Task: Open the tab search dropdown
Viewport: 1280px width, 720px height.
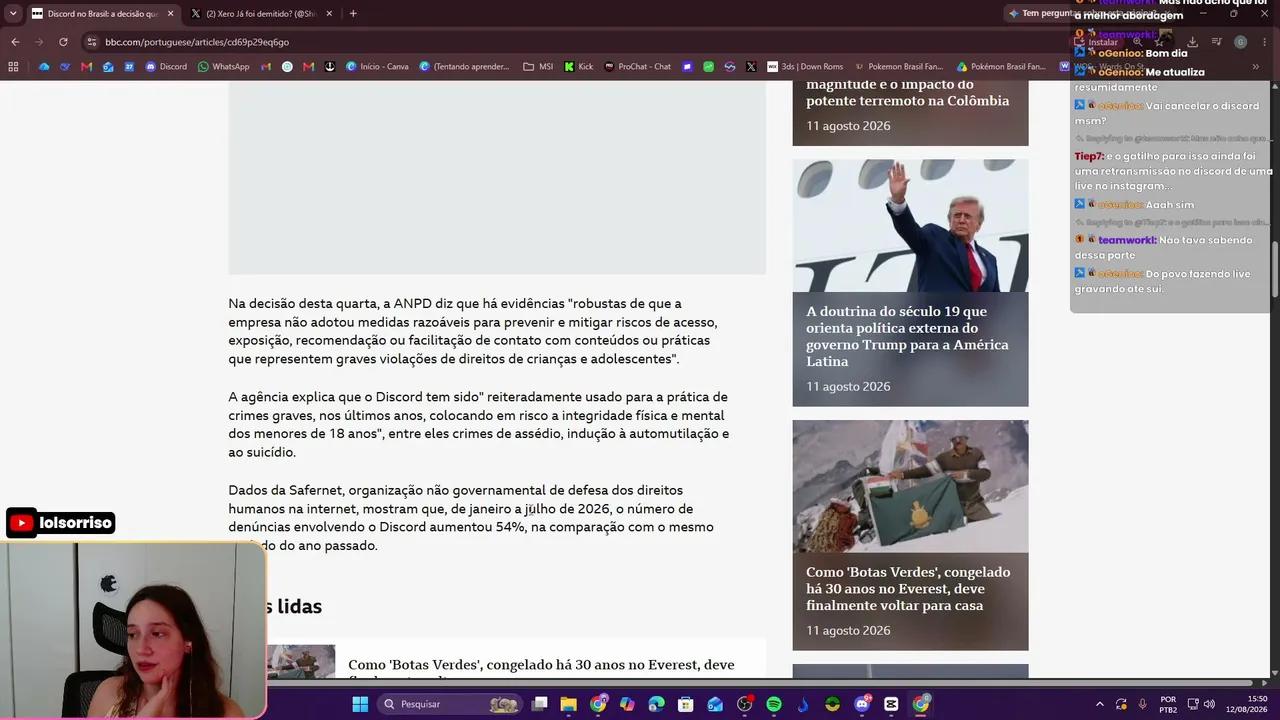Action: pos(13,14)
